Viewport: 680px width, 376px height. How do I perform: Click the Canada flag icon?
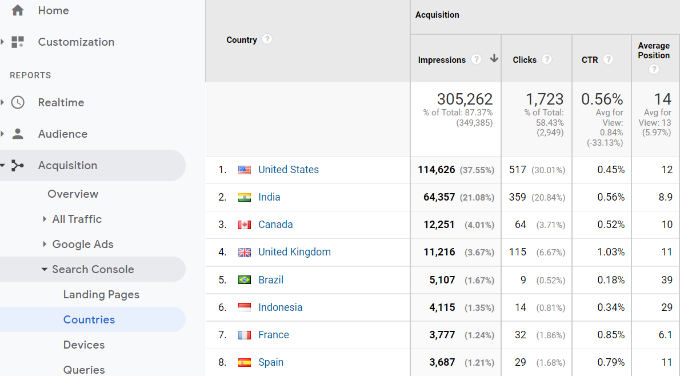pos(244,225)
